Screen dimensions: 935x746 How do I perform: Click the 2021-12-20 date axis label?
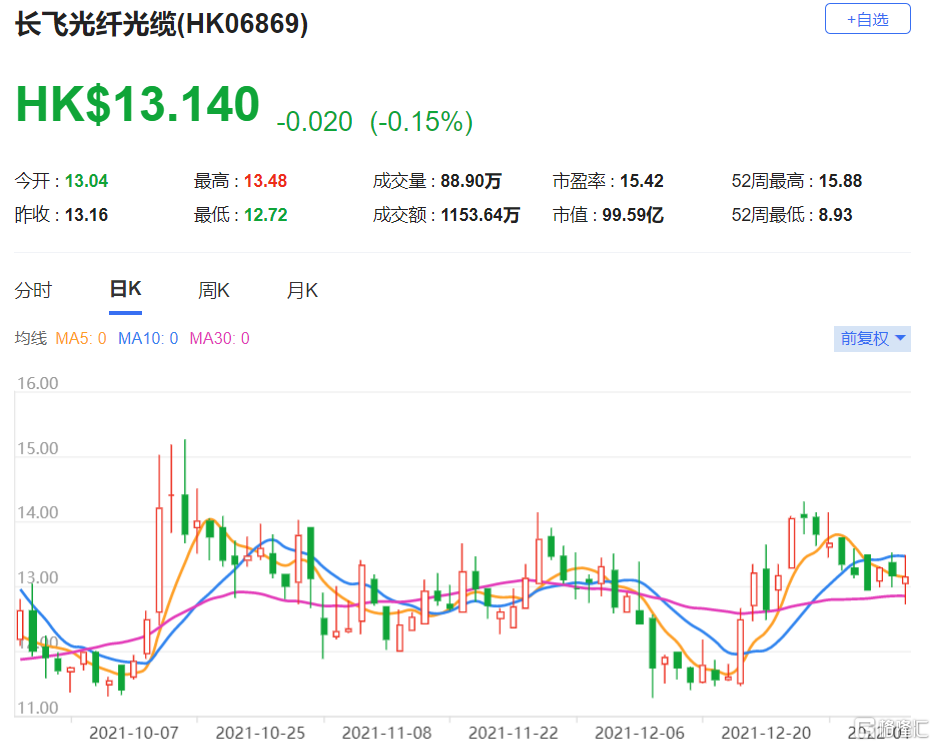tap(766, 733)
